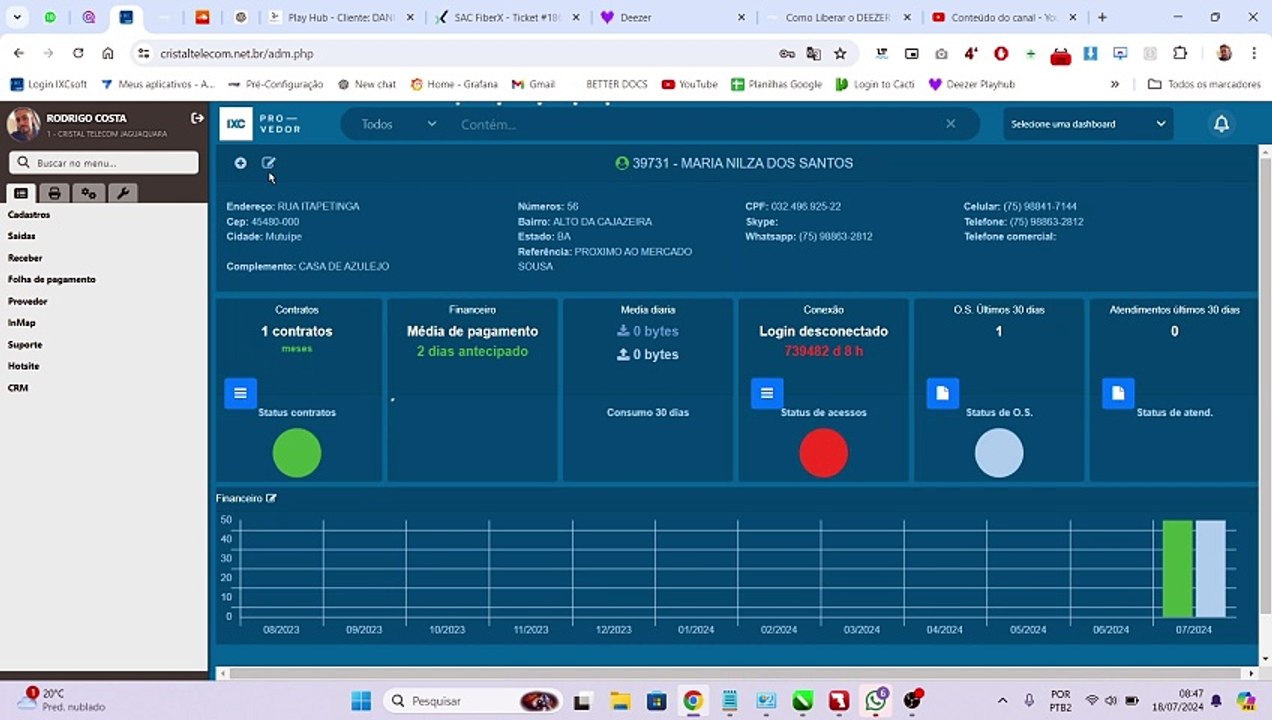This screenshot has width=1272, height=720.
Task: Click the light blue Status de O.S. circle
Action: coord(999,453)
